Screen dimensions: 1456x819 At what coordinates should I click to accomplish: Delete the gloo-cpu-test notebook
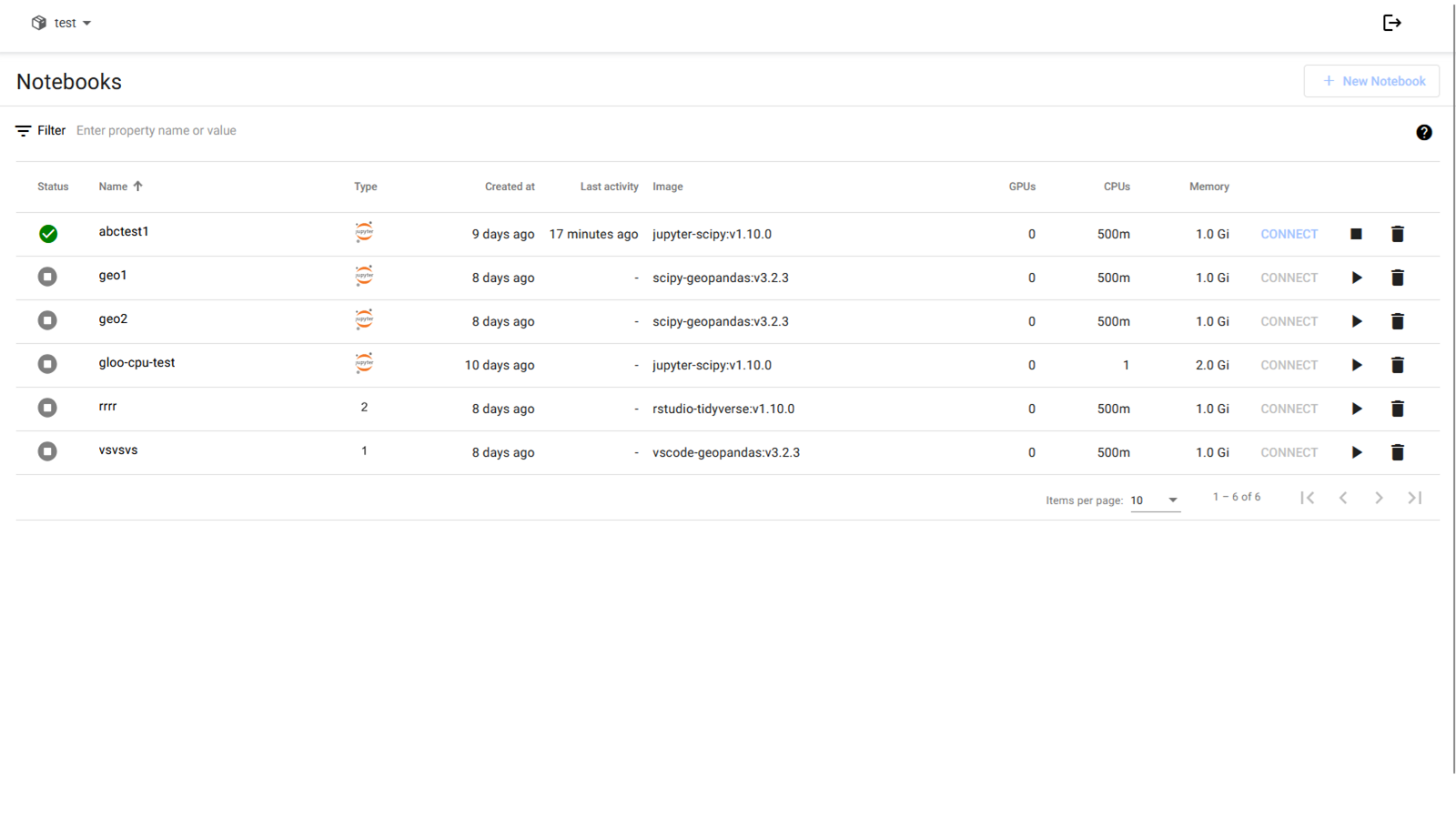[1398, 365]
